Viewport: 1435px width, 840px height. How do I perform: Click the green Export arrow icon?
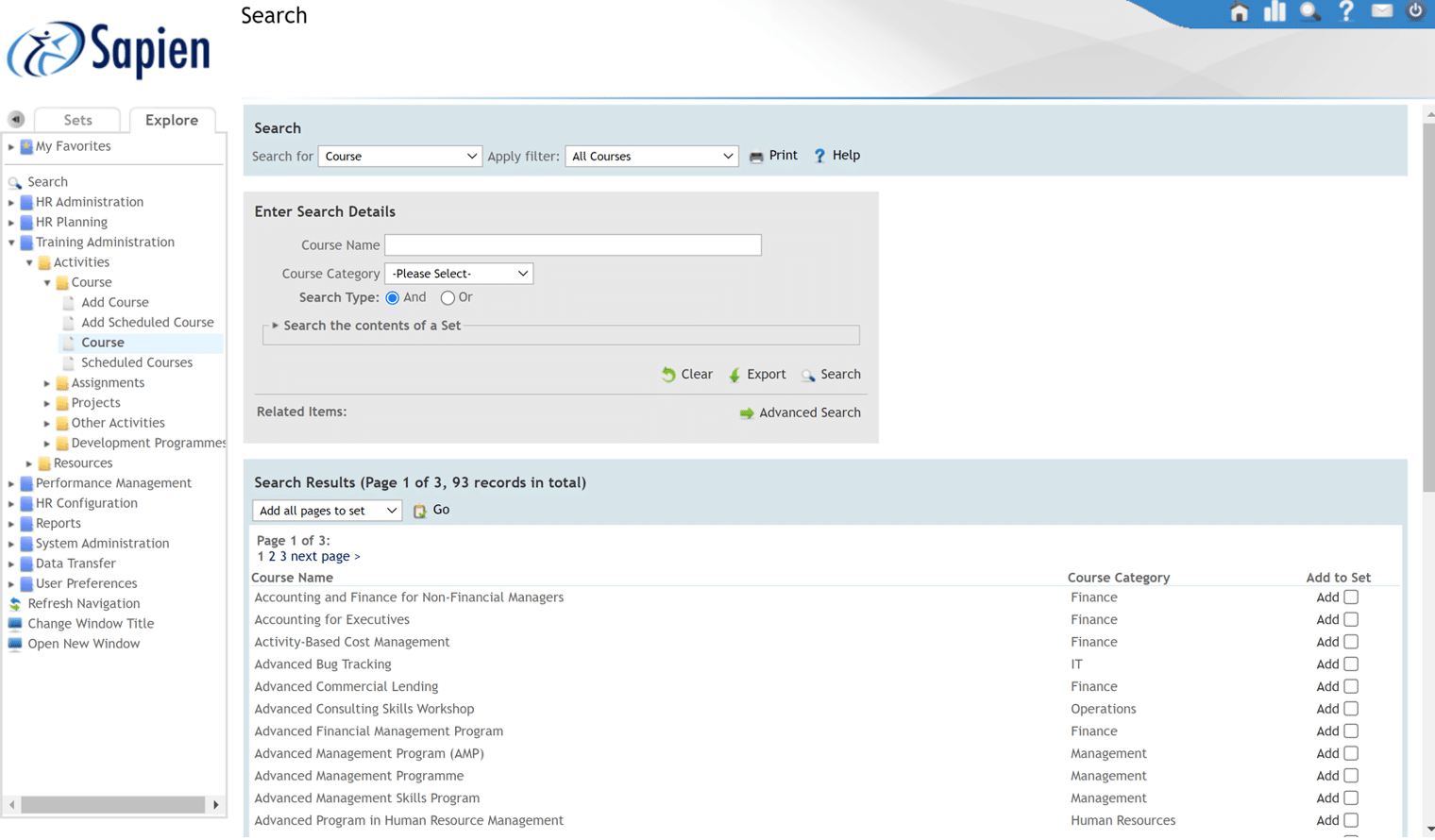[735, 374]
